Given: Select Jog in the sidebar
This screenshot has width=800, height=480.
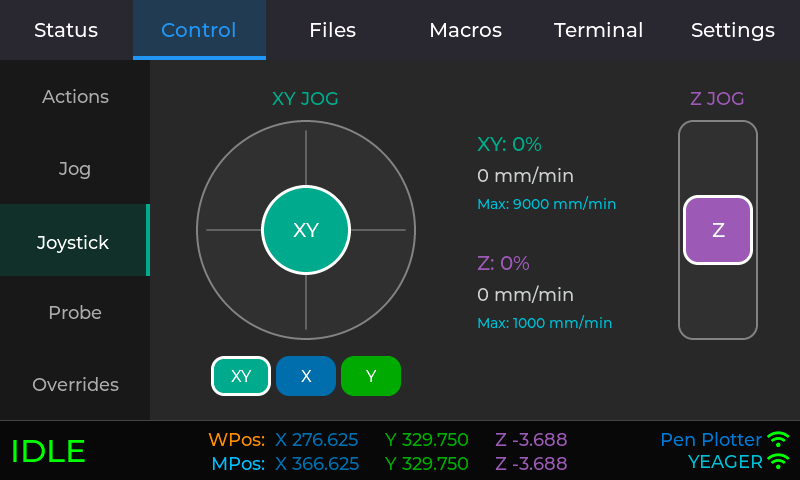Looking at the screenshot, I should pyautogui.click(x=75, y=169).
